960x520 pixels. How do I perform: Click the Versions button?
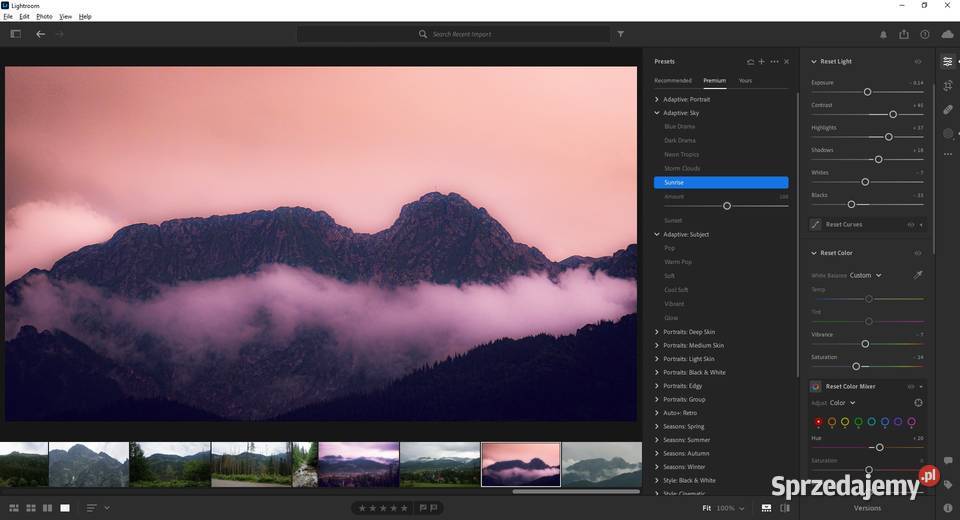click(867, 508)
